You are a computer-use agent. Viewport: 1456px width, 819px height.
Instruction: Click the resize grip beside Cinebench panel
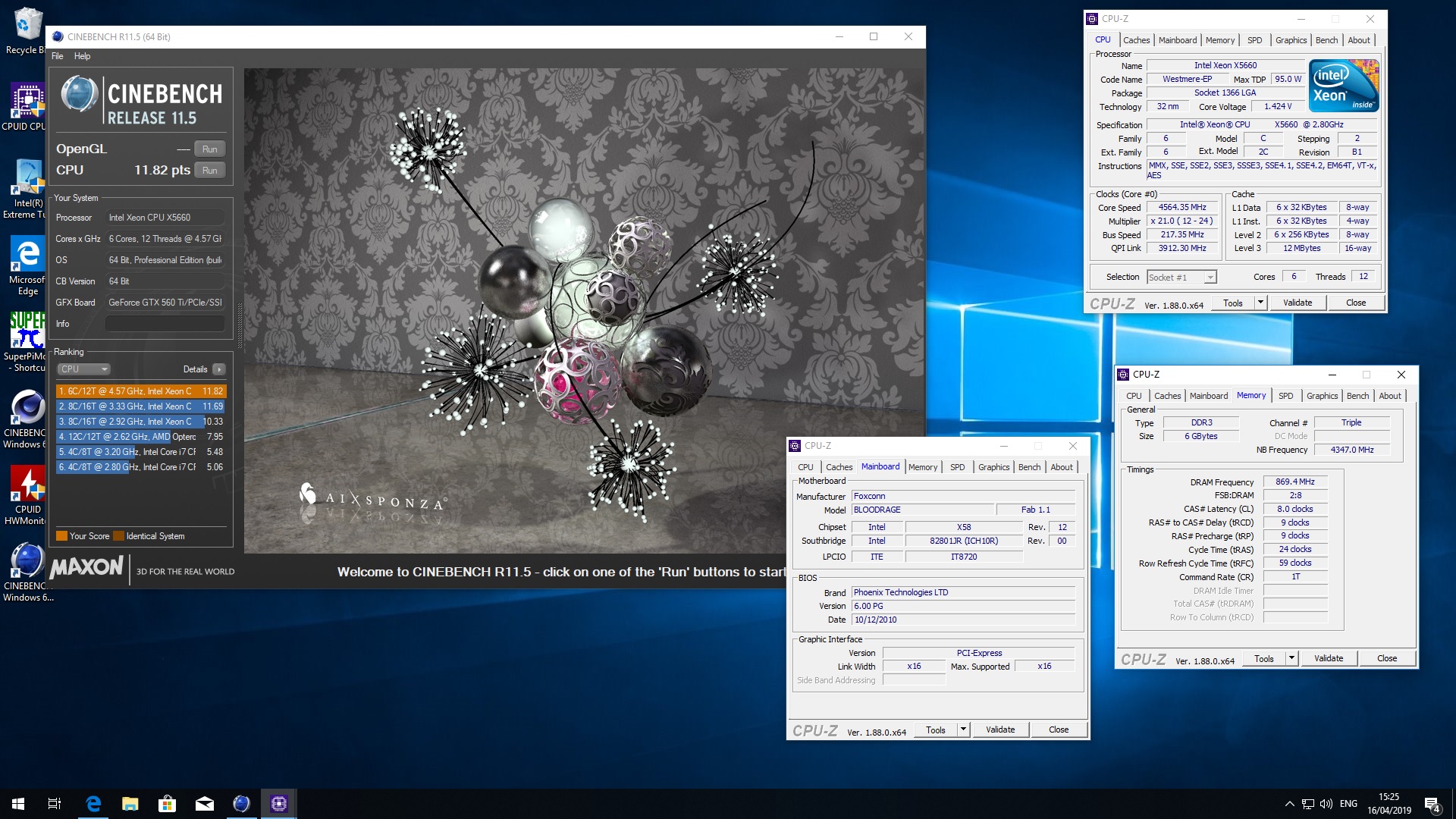click(240, 326)
